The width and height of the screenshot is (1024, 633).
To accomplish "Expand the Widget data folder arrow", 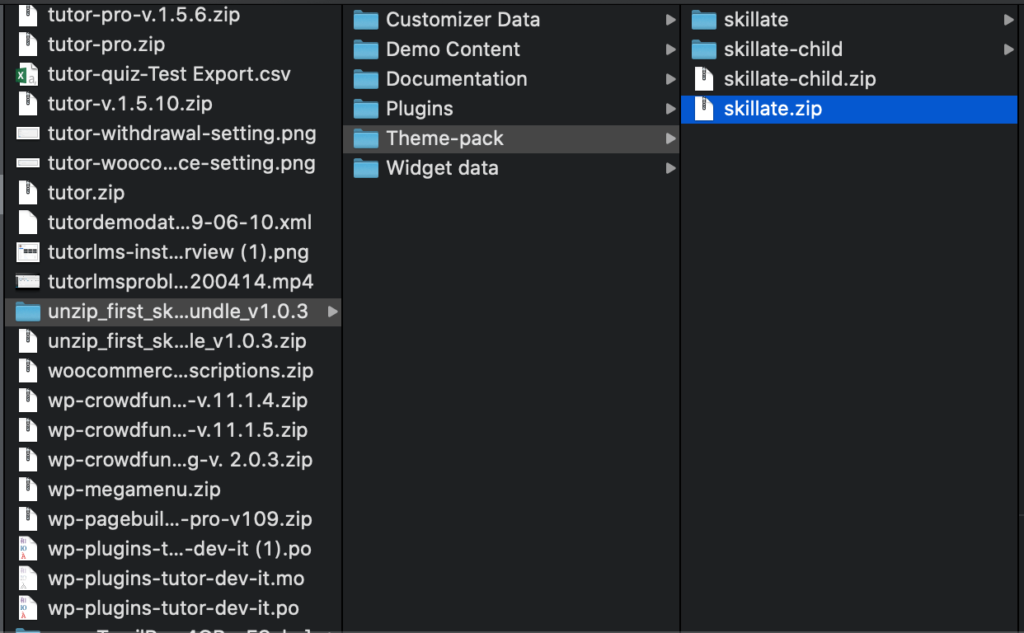I will (x=670, y=169).
